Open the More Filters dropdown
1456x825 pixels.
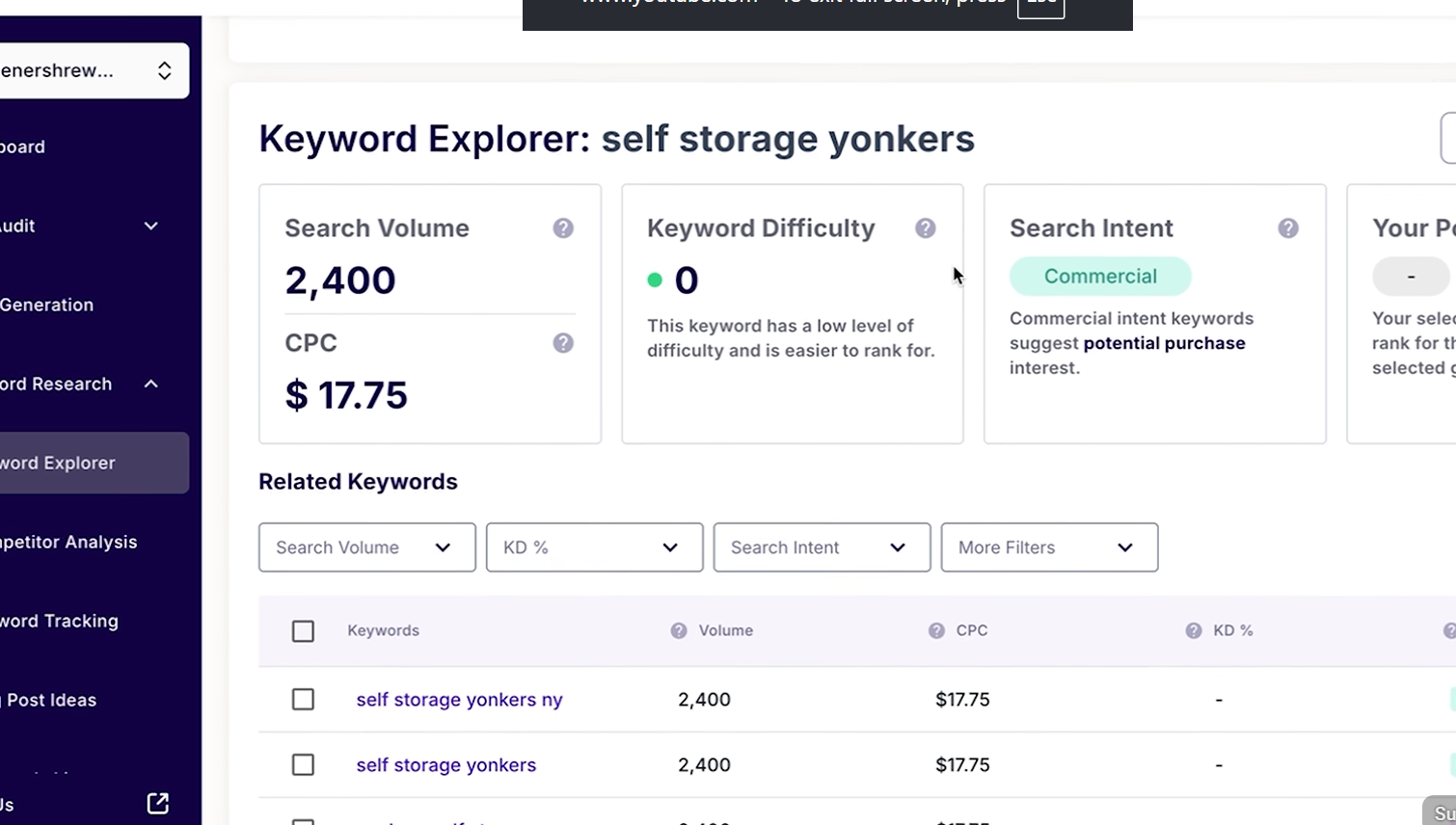pyautogui.click(x=1049, y=546)
